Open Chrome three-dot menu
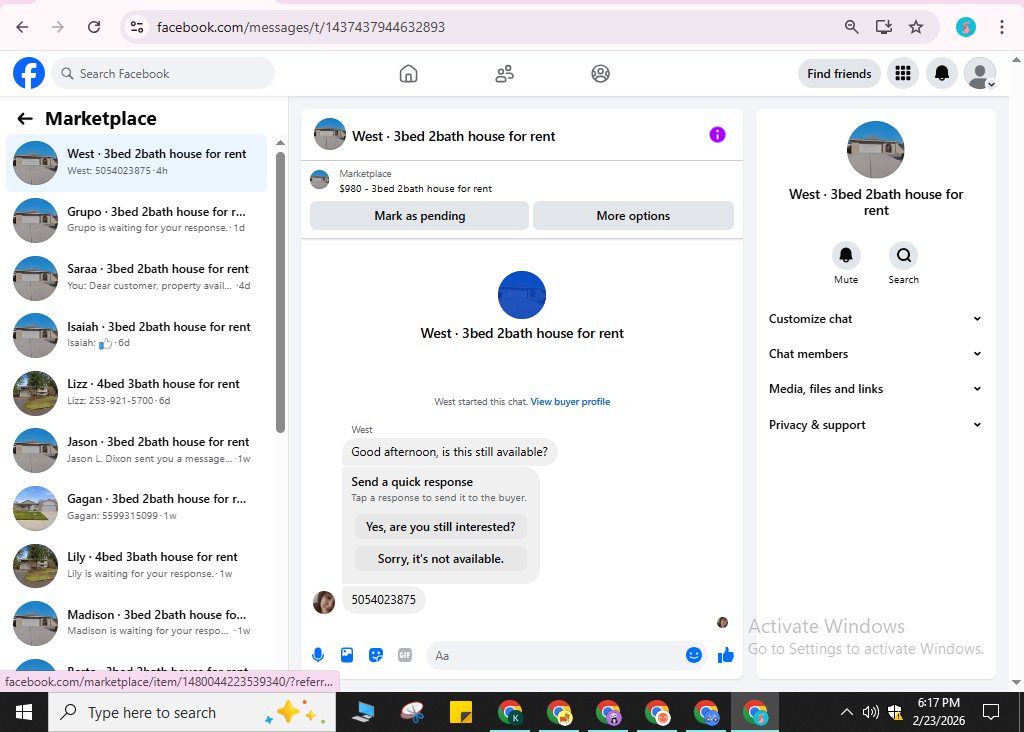1024x732 pixels. (1001, 27)
